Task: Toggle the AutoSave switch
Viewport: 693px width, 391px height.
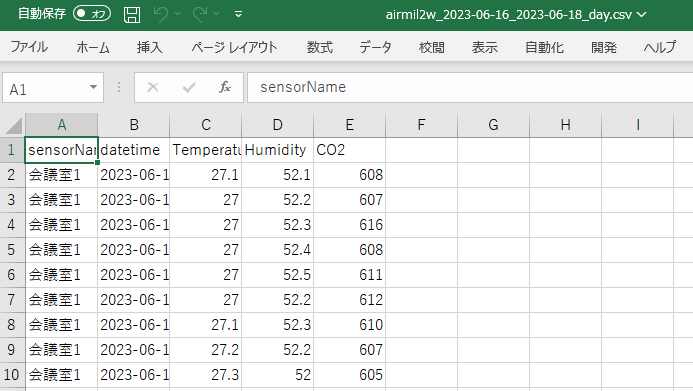Action: pos(91,14)
